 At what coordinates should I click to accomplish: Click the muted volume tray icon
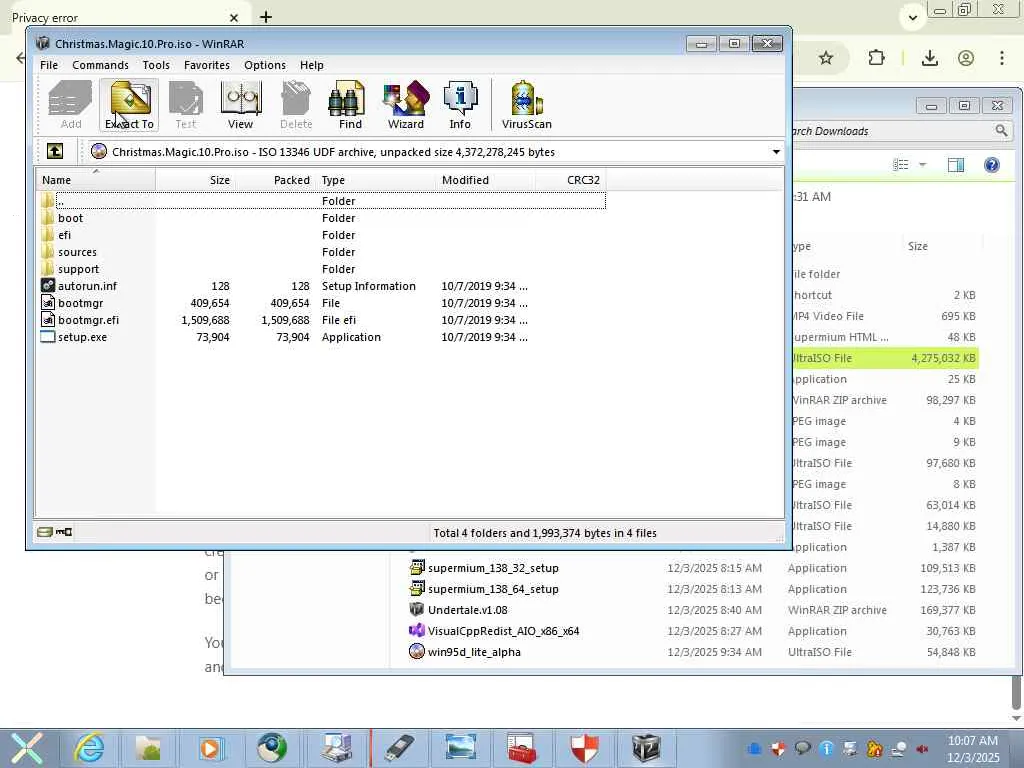922,749
